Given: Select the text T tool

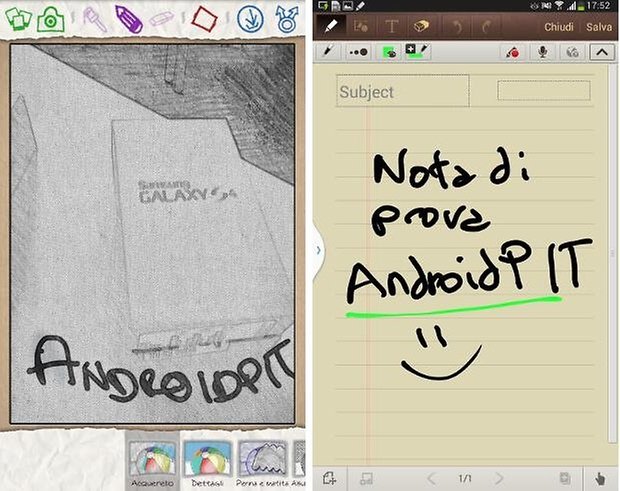Looking at the screenshot, I should [391, 26].
